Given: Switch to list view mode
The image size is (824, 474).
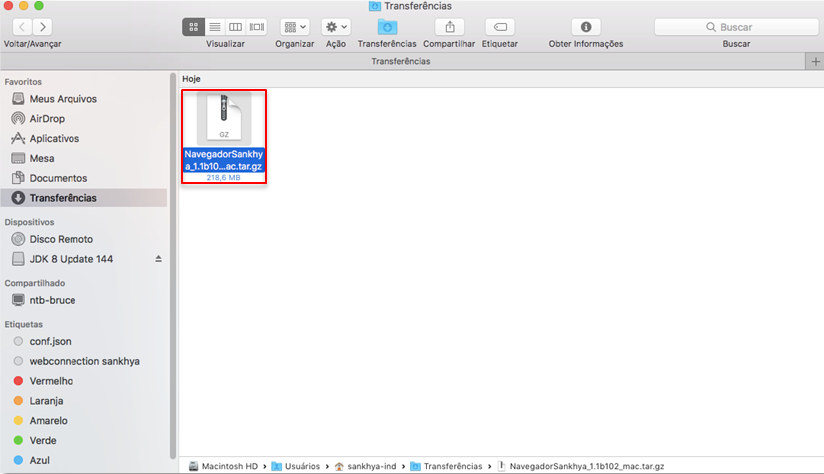Looking at the screenshot, I should tap(215, 27).
